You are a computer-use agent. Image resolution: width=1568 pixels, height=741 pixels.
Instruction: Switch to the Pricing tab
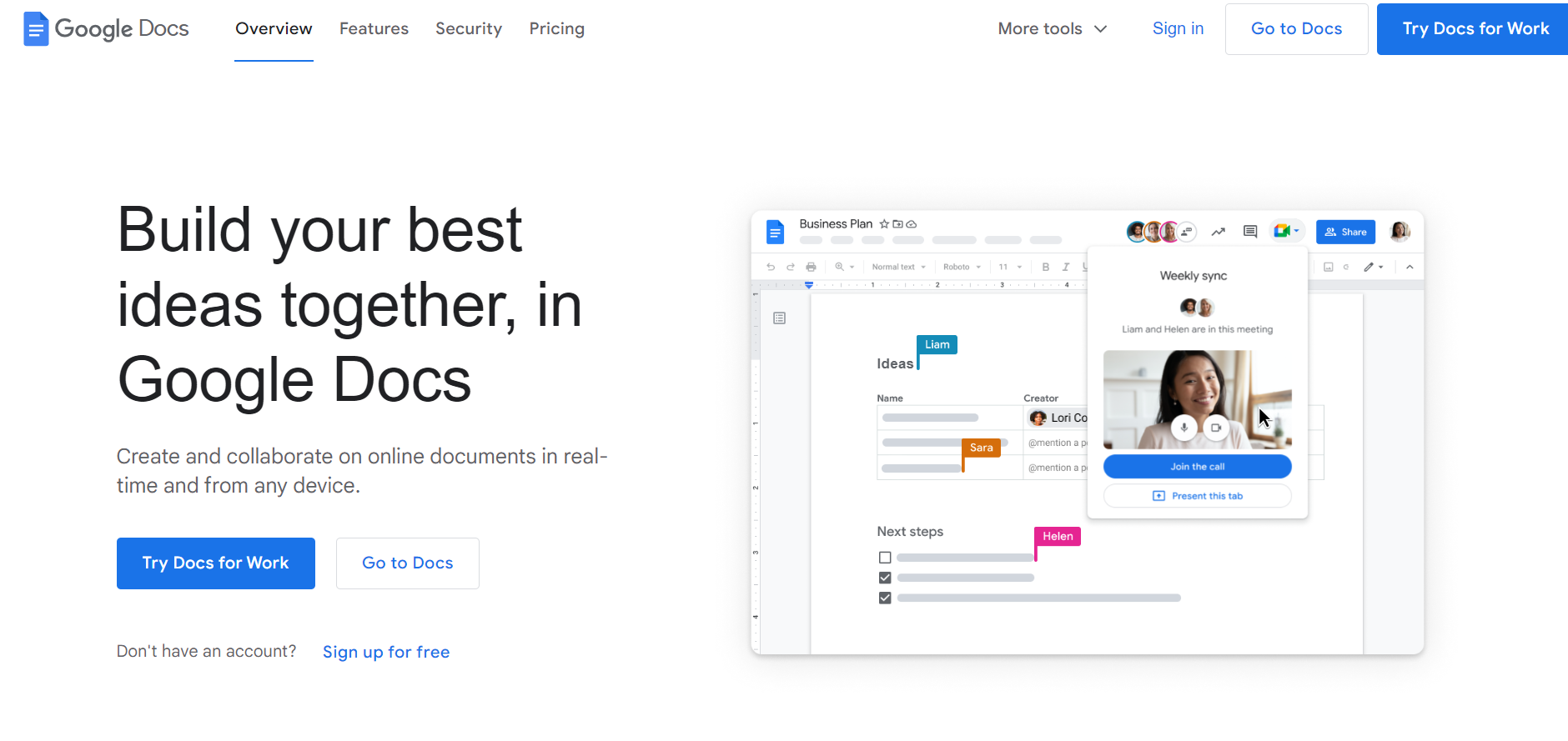click(557, 28)
